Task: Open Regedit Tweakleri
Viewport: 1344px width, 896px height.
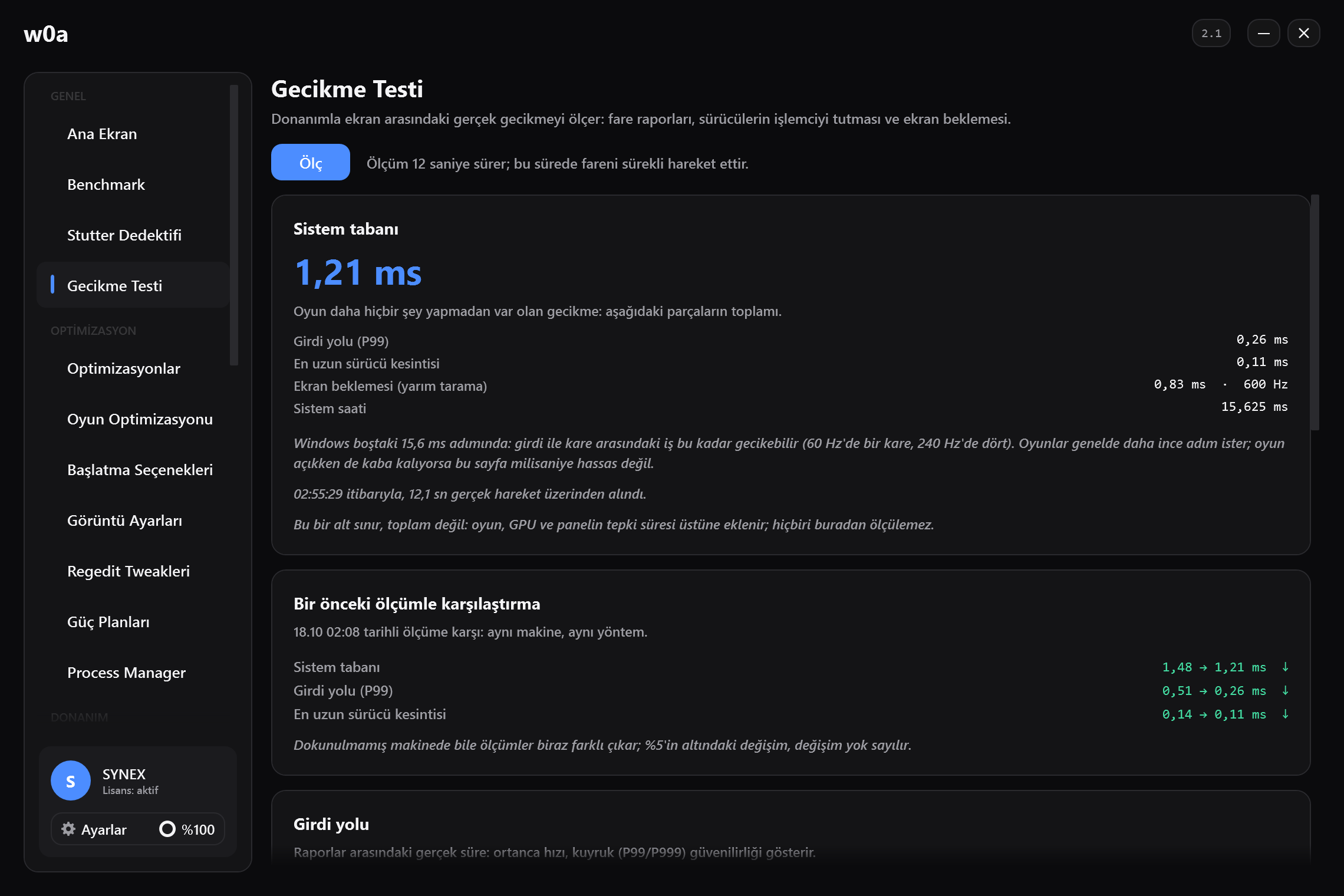Action: pyautogui.click(x=133, y=571)
